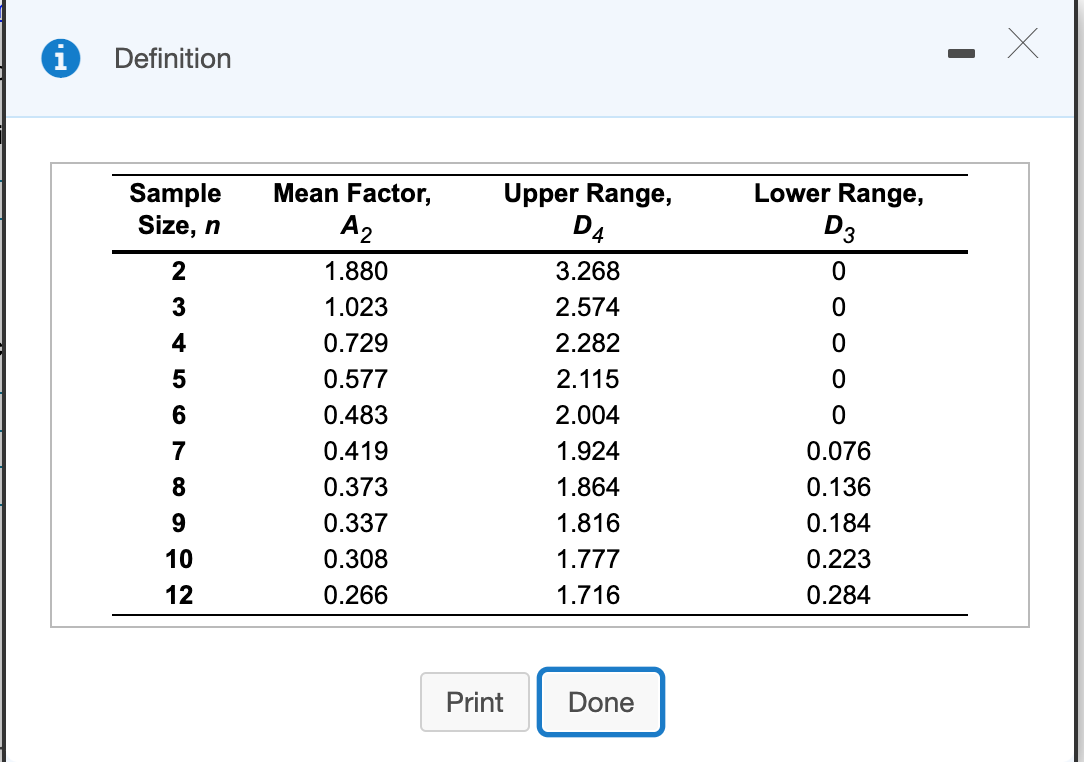
Task: Click the Definition title text
Action: pyautogui.click(x=172, y=59)
